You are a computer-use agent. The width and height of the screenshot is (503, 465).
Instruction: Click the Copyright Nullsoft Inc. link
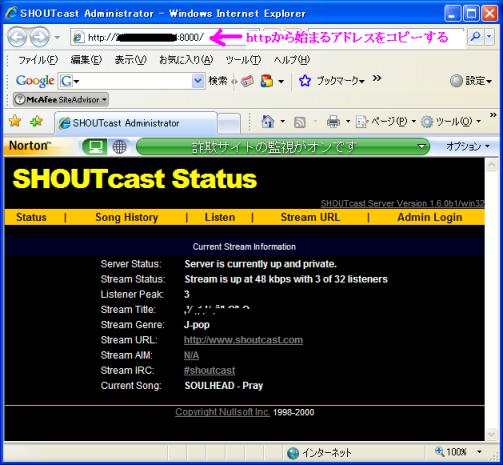[222, 412]
